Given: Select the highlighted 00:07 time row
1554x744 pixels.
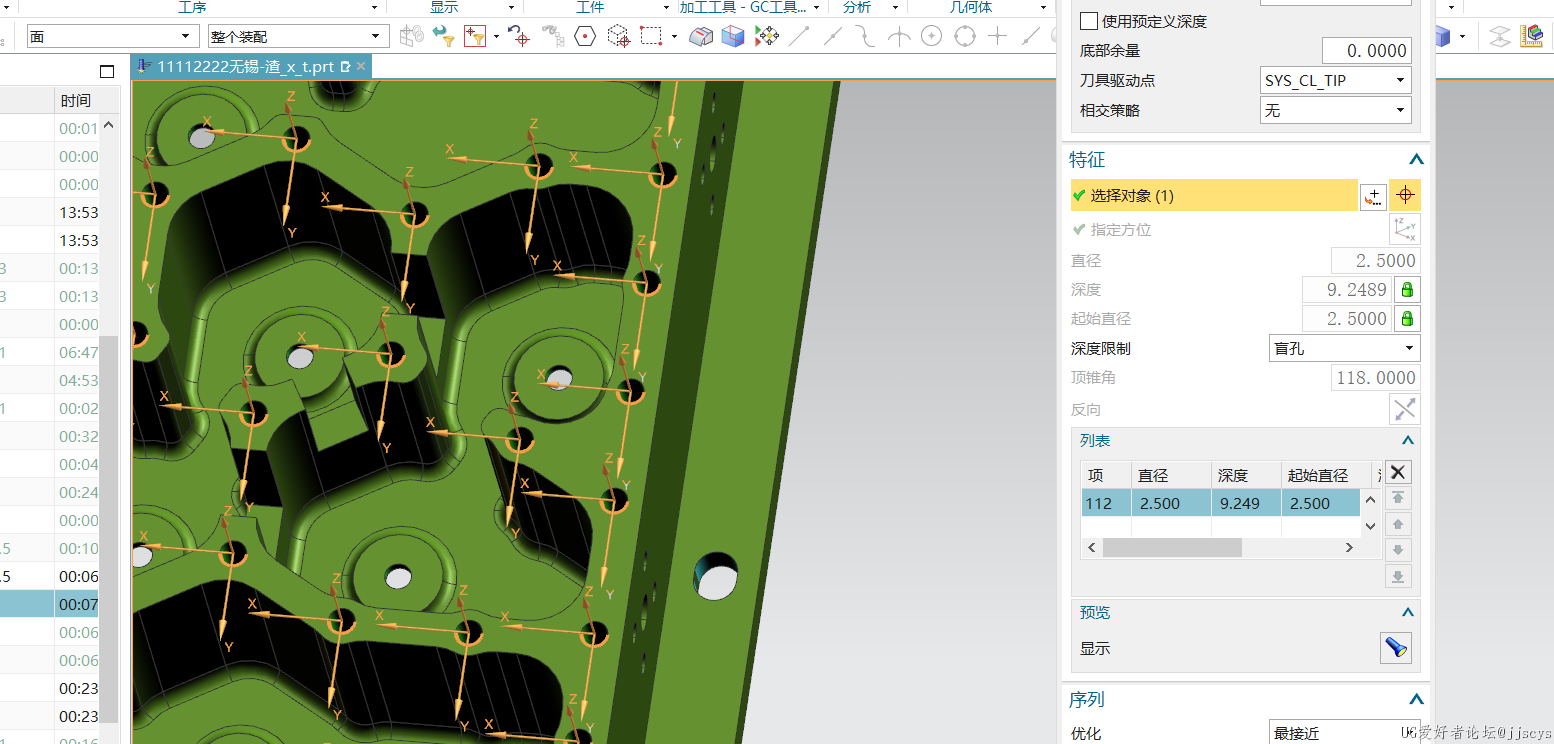Looking at the screenshot, I should coord(49,604).
